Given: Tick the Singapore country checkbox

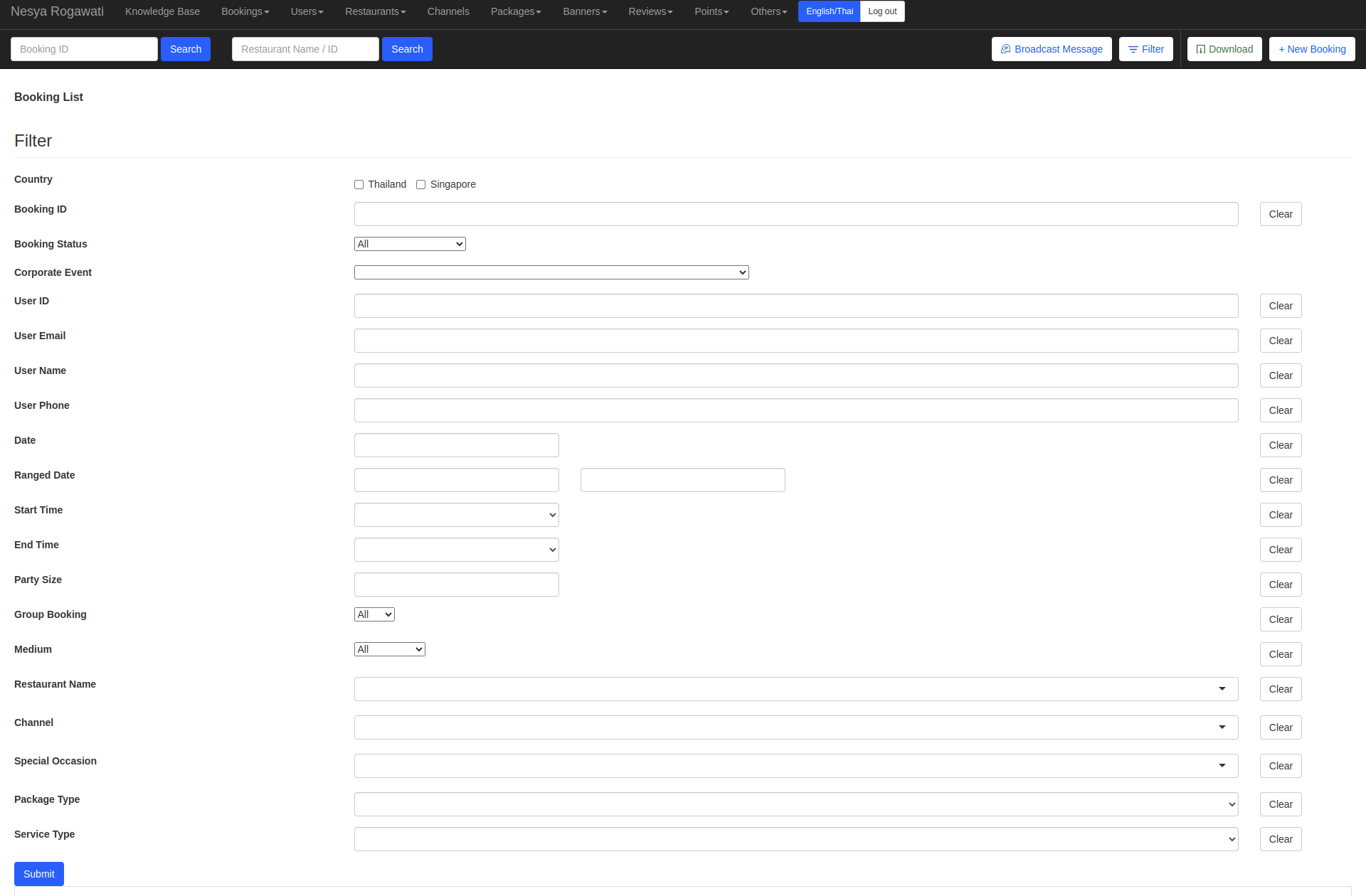Looking at the screenshot, I should pos(421,185).
